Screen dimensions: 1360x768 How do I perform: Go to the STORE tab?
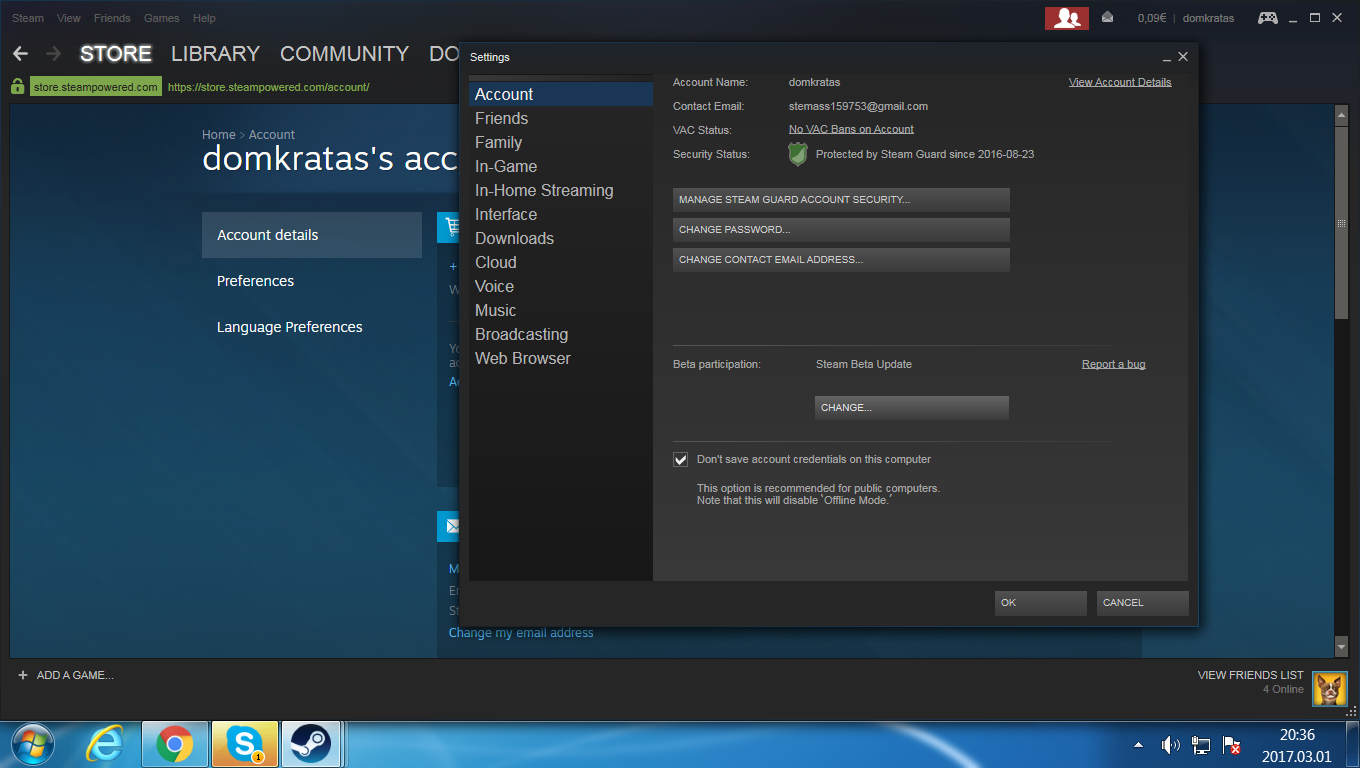click(x=116, y=54)
